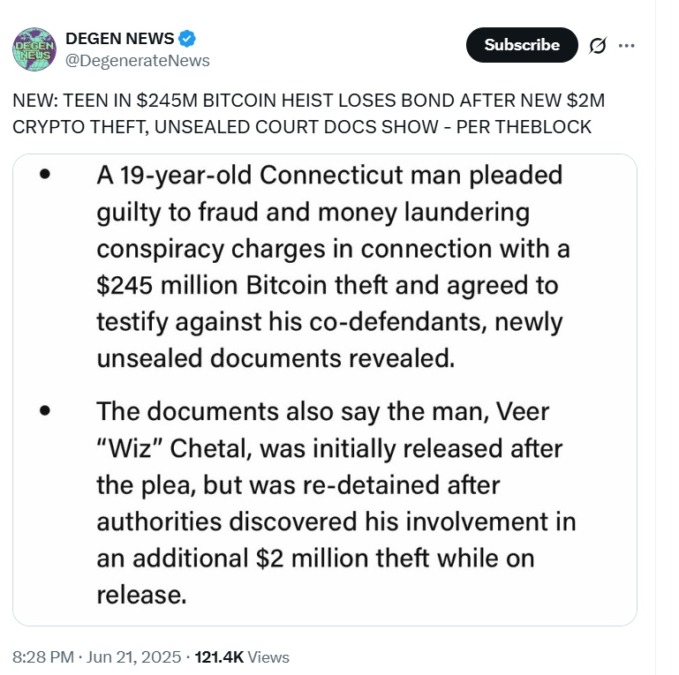The height and width of the screenshot is (675, 679).
Task: Click the word "Views" beside the count
Action: coord(268,657)
